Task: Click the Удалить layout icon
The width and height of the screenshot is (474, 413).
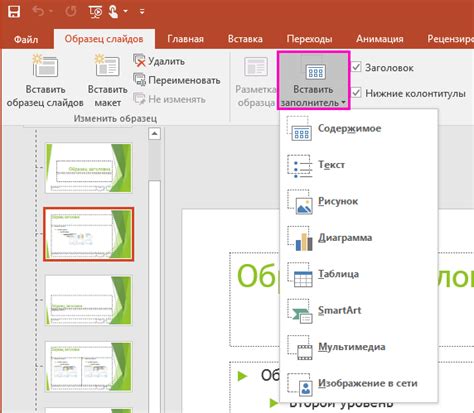Action: coord(139,61)
